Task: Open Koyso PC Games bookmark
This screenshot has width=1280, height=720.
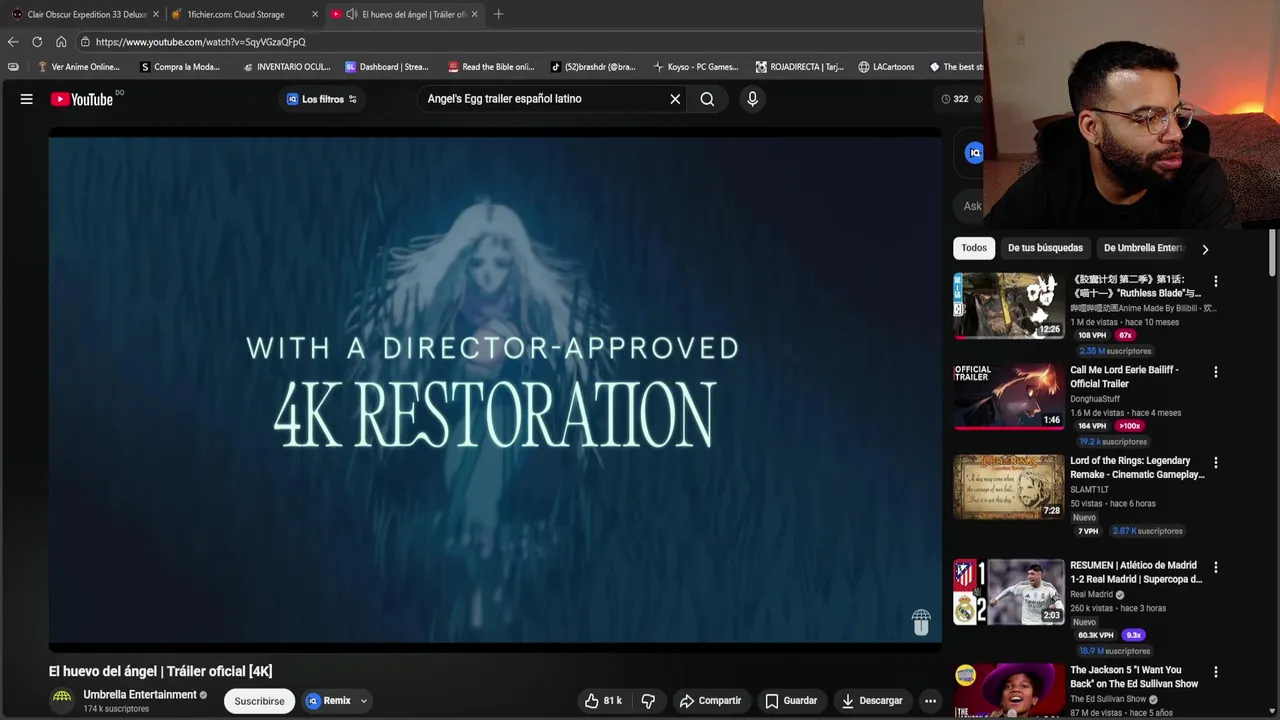Action: pos(696,67)
